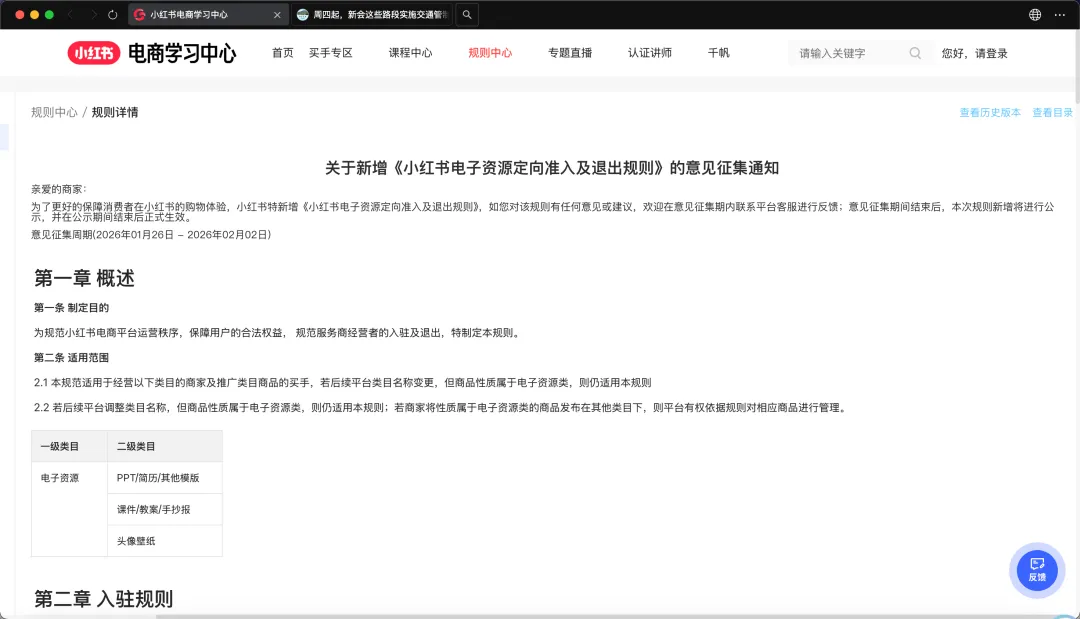This screenshot has width=1080, height=619.
Task: Go to 规则中心 breadcrumb
Action: pos(54,112)
